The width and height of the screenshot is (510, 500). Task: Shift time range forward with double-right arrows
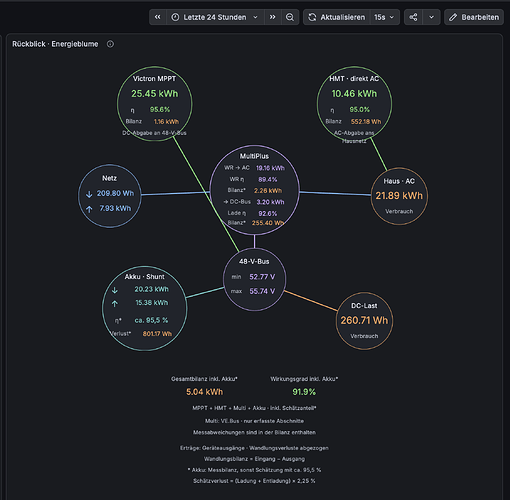pyautogui.click(x=273, y=17)
